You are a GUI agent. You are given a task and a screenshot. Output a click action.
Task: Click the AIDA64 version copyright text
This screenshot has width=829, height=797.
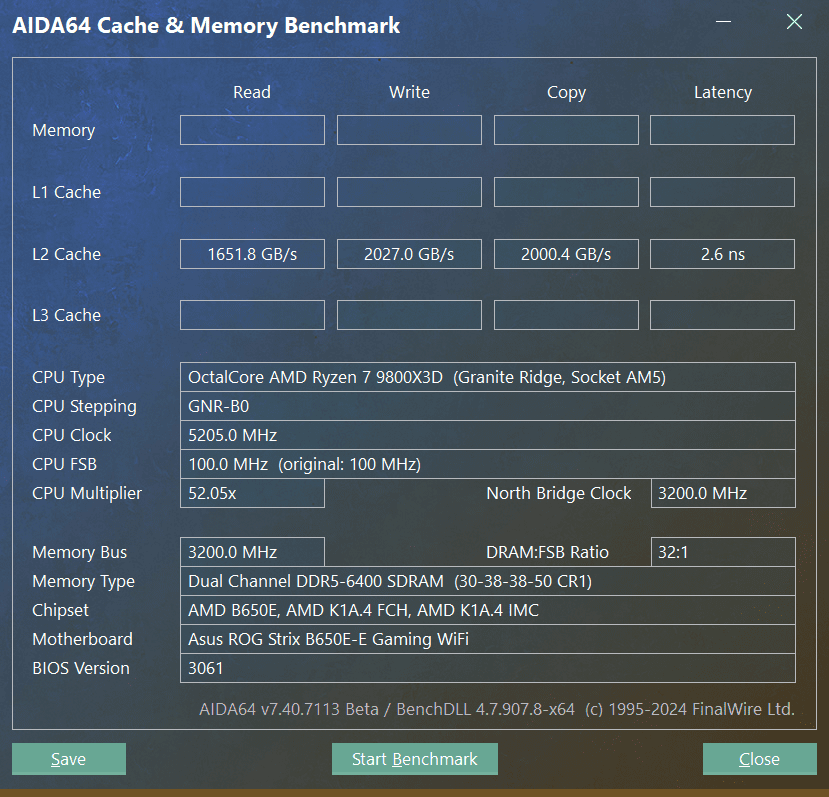tap(497, 709)
